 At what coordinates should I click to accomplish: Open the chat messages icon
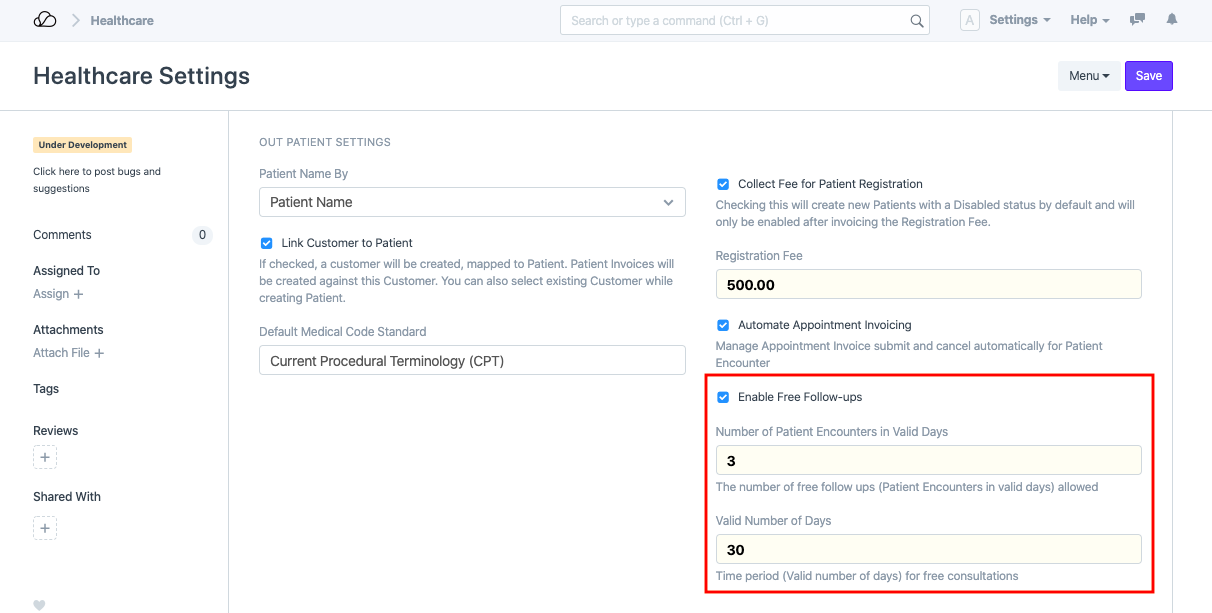pyautogui.click(x=1137, y=20)
